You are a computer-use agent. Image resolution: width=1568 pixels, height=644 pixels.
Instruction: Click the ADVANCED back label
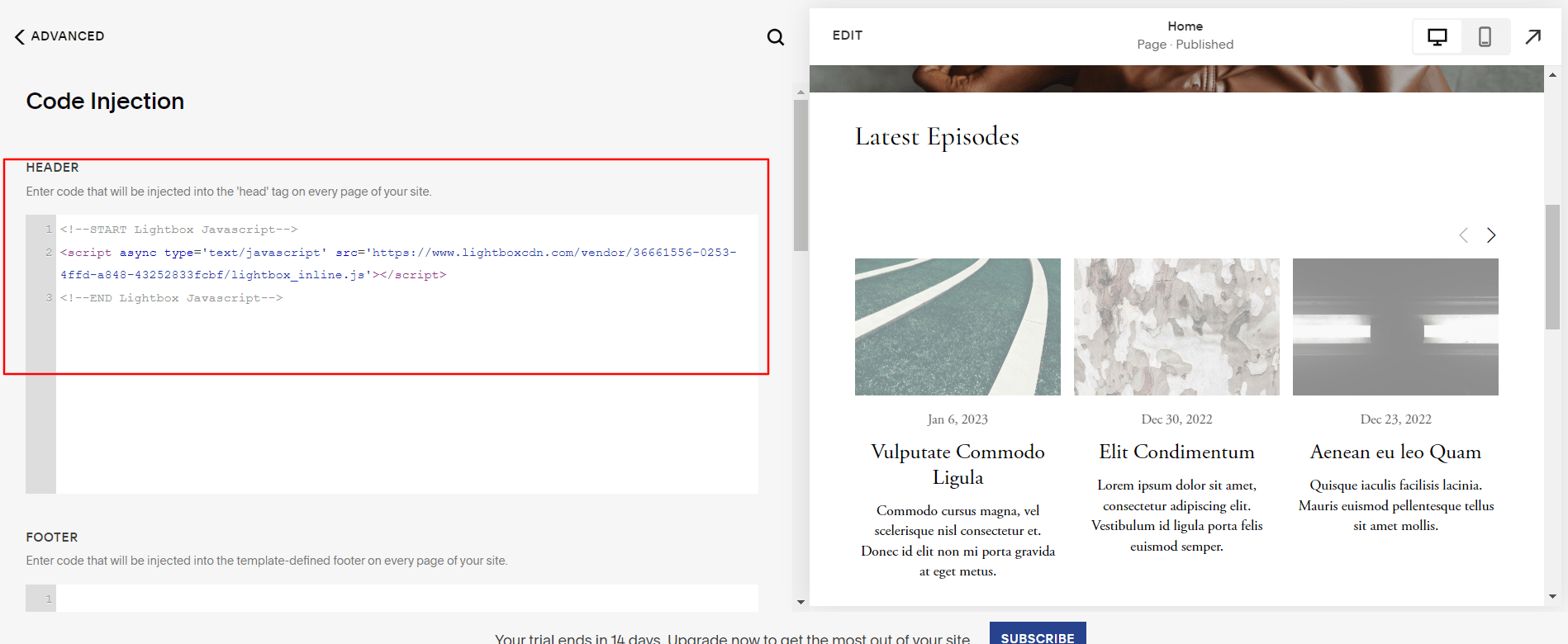click(x=68, y=36)
